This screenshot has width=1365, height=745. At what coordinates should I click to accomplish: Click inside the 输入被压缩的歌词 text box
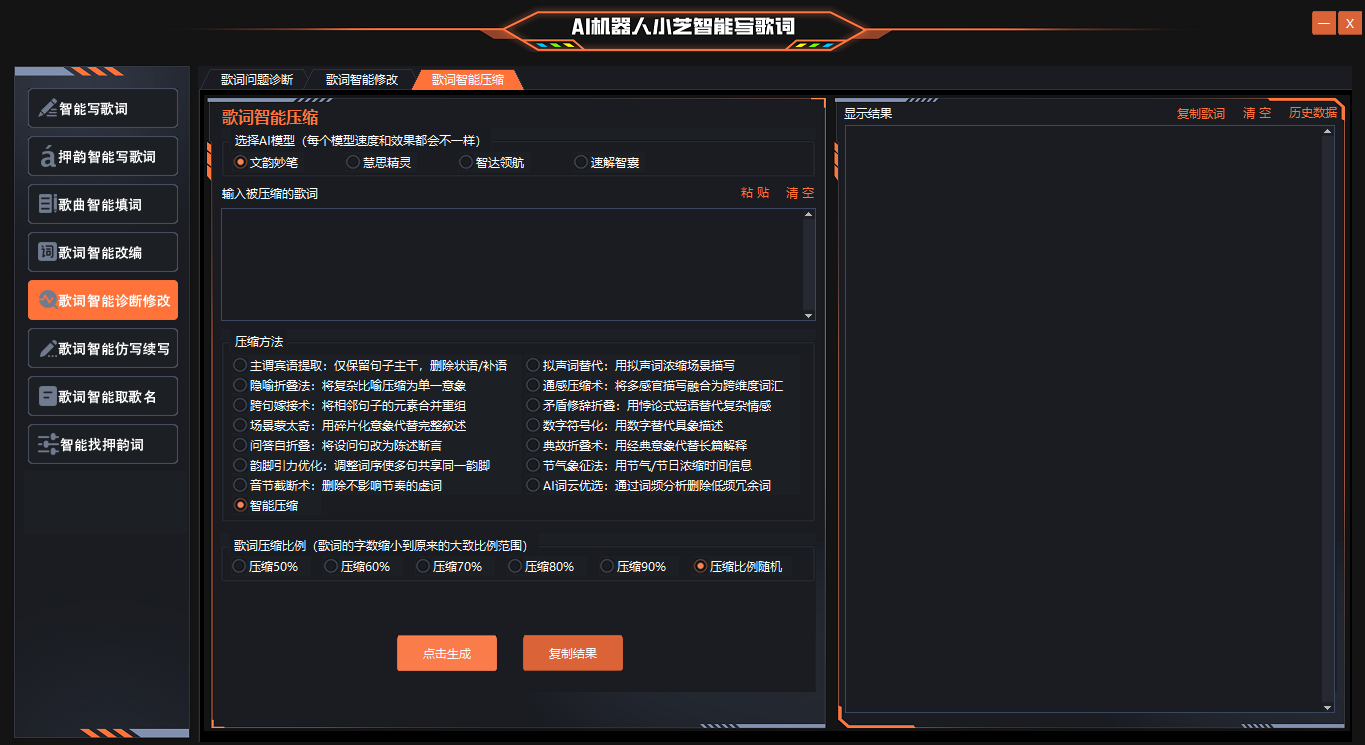510,264
